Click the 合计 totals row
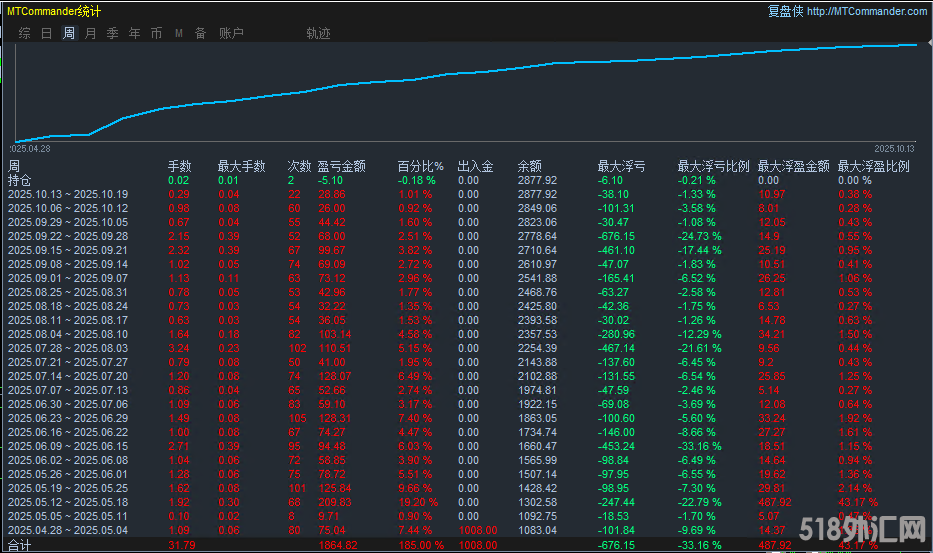Image resolution: width=933 pixels, height=553 pixels. point(20,545)
